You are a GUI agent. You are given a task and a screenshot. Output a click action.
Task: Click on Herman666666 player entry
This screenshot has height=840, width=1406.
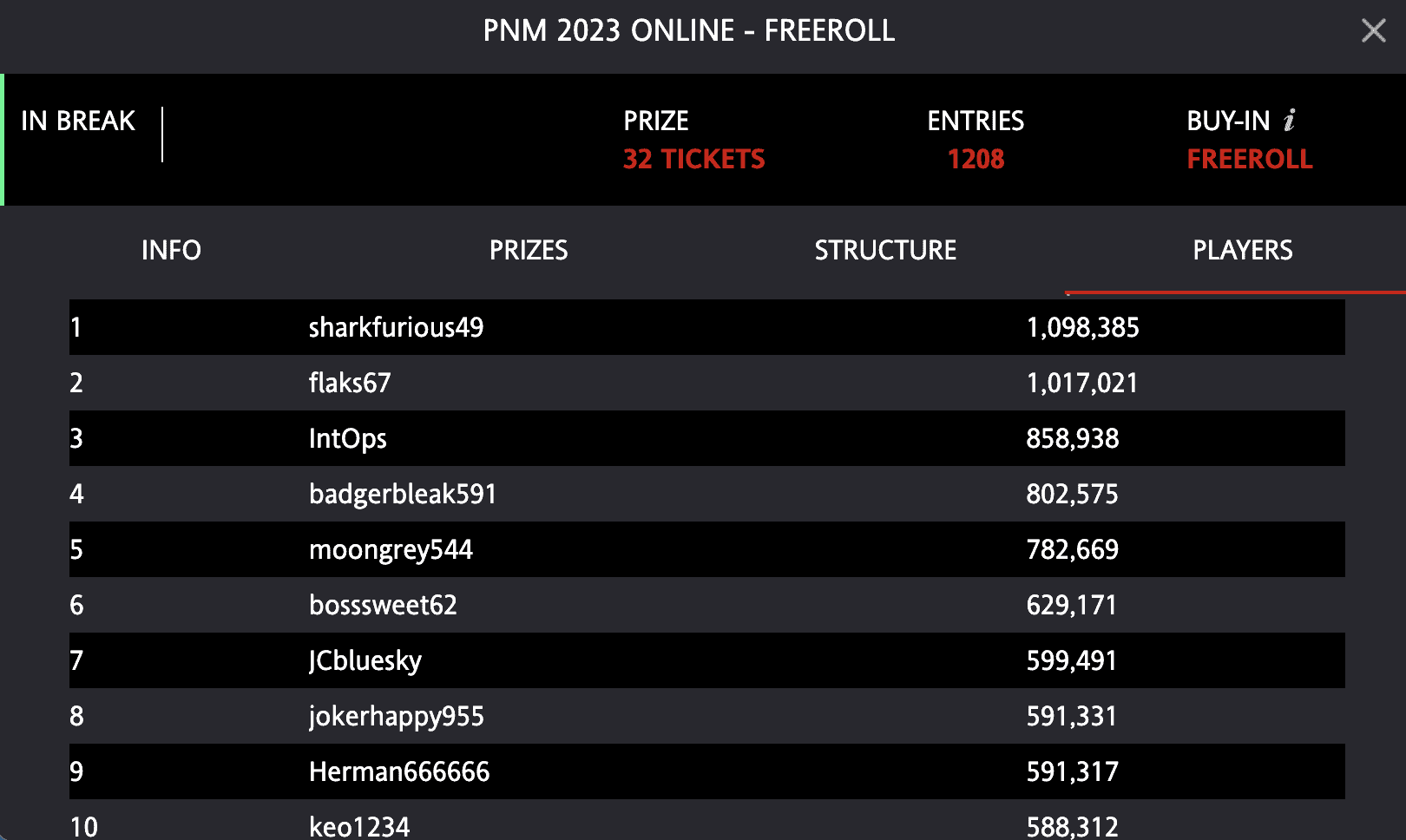click(707, 771)
